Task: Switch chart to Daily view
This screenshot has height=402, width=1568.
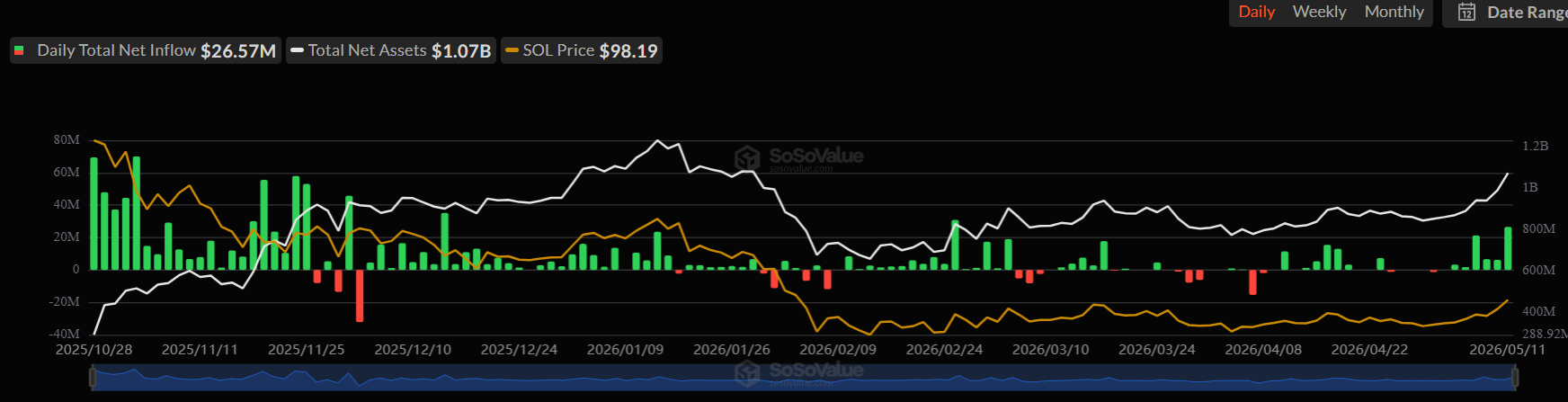Action: (x=1256, y=12)
